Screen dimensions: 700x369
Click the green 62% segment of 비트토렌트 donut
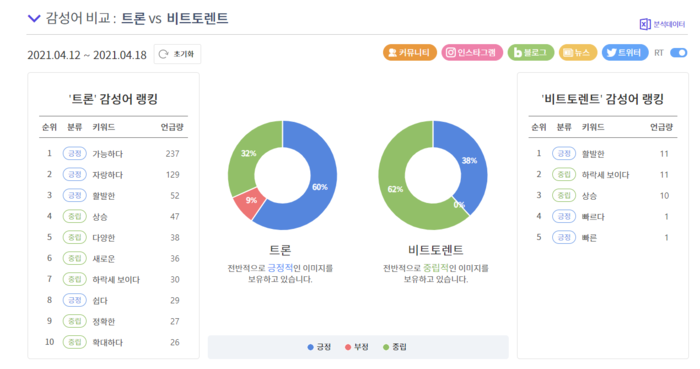395,189
